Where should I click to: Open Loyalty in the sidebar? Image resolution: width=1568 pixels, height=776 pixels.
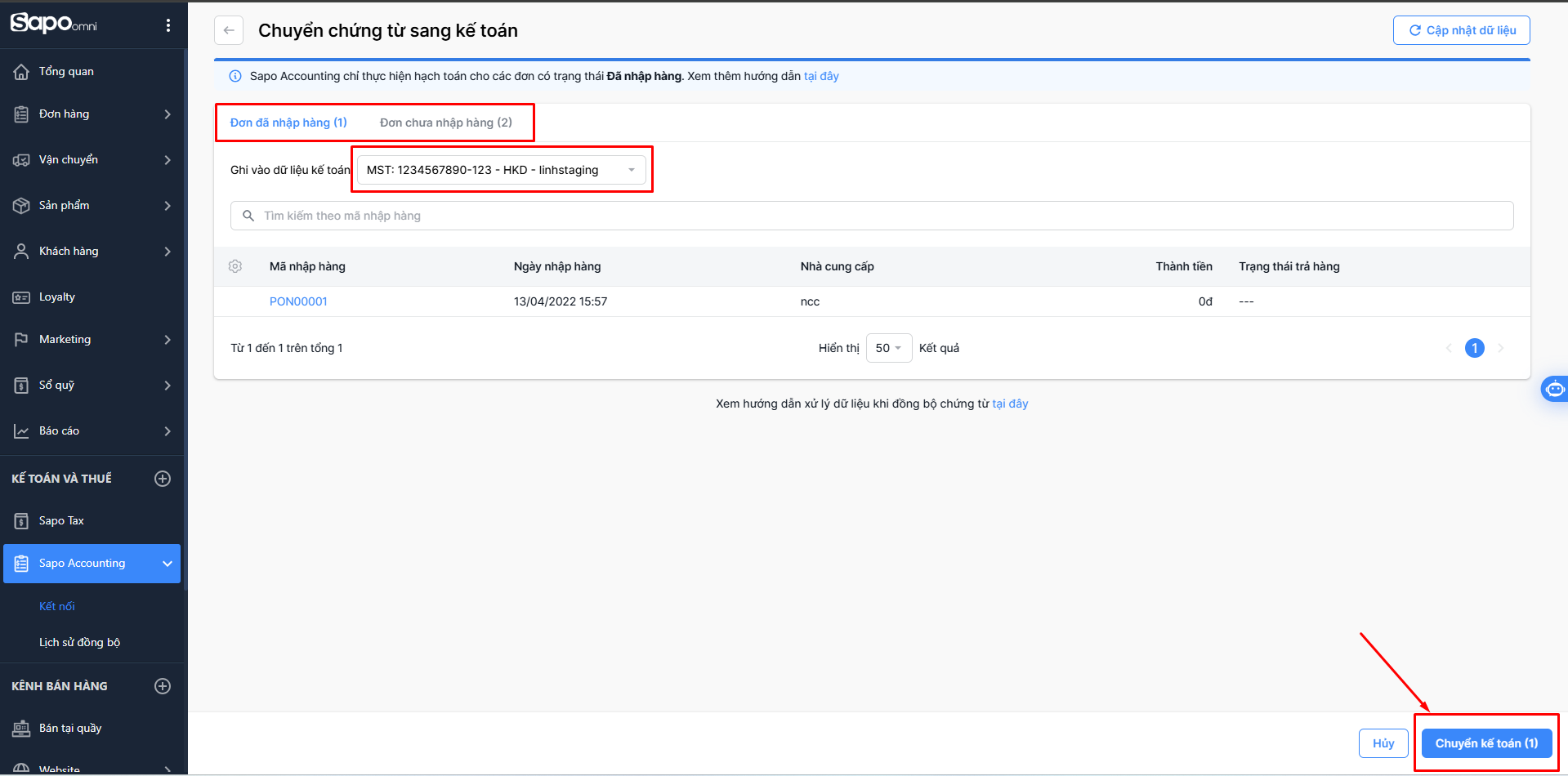click(x=57, y=297)
